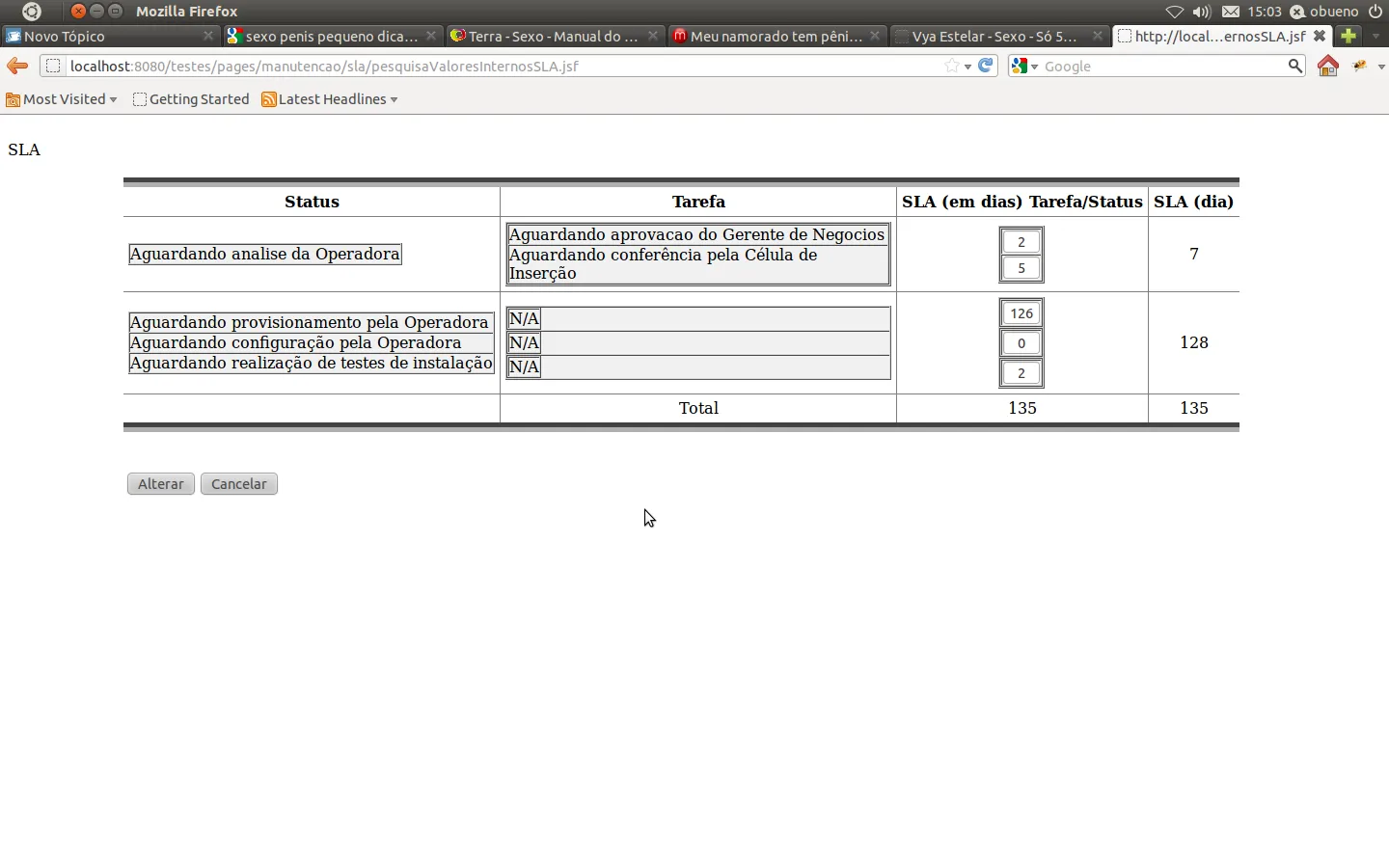1389x868 pixels.
Task: Click the SLA (dia) value 7
Action: click(1194, 254)
